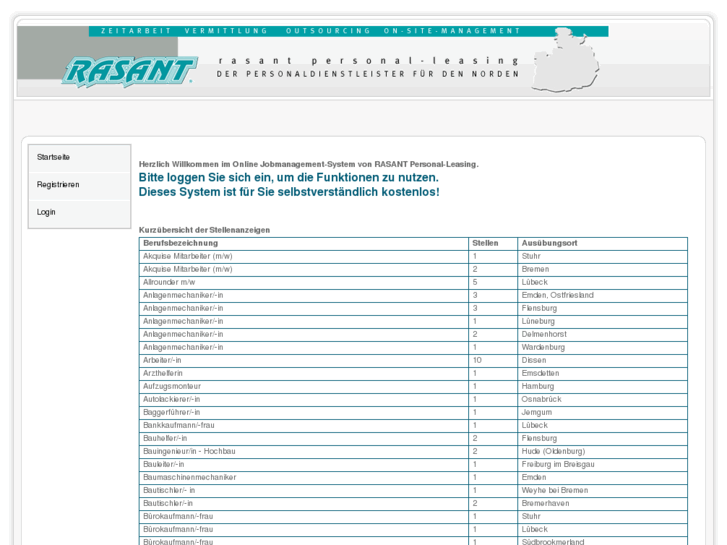Open the Startseite menu item

79,158
